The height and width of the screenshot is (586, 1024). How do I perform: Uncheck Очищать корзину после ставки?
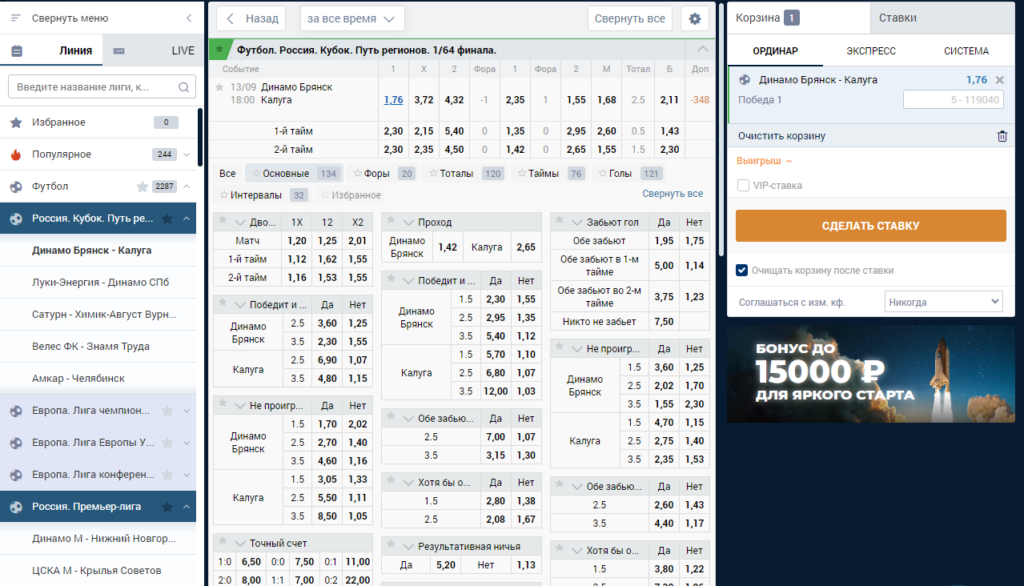pos(742,270)
